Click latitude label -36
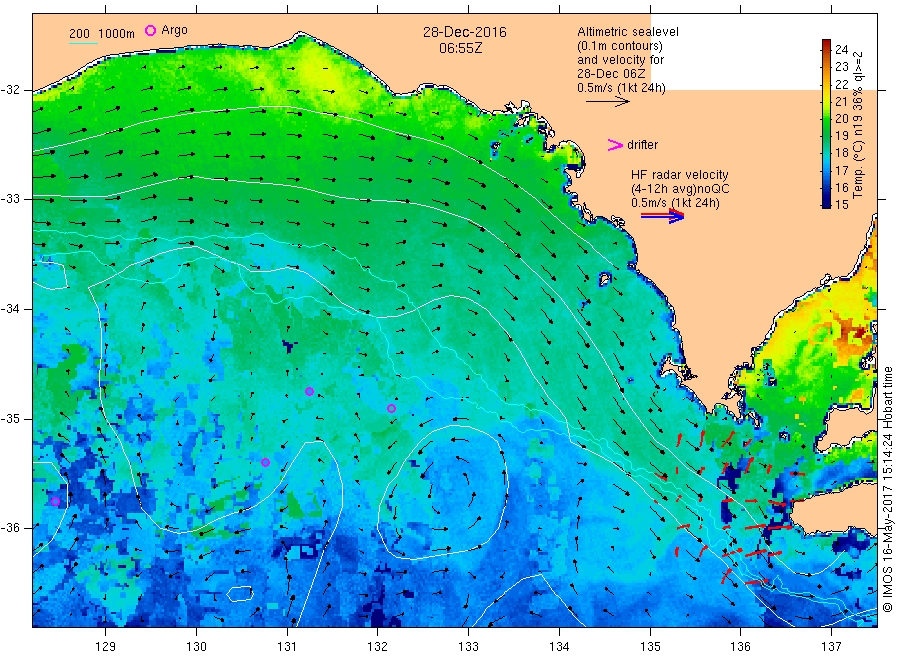900x660 pixels. [x=10, y=527]
